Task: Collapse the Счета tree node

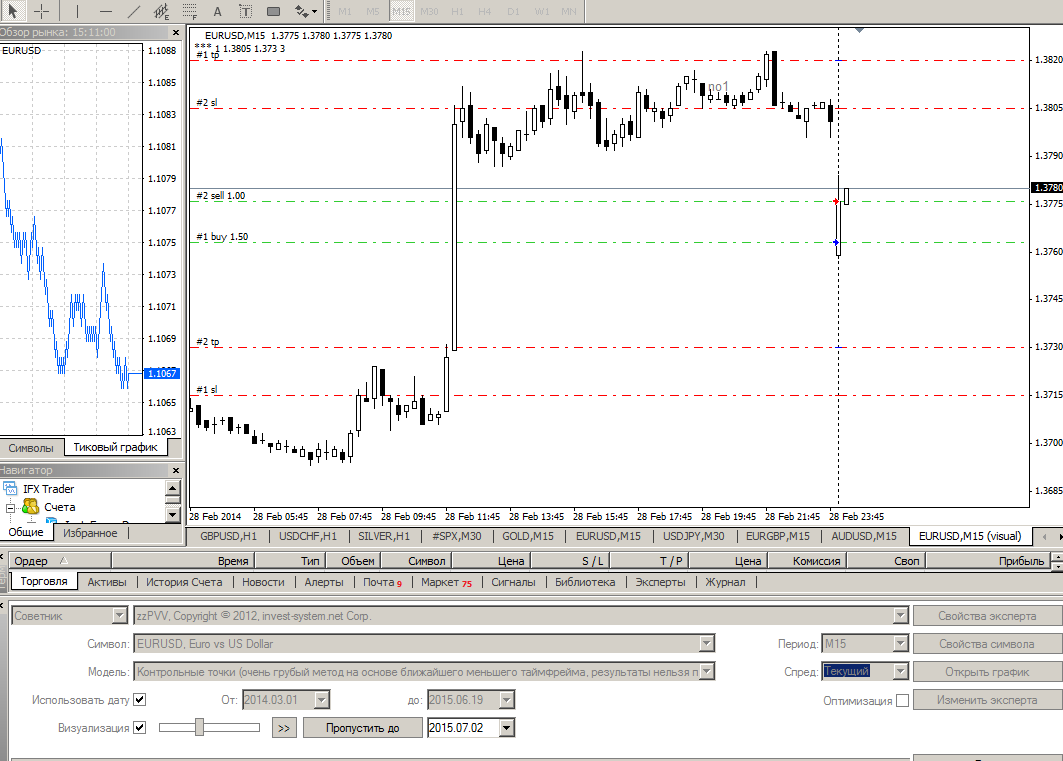Action: [x=10, y=508]
